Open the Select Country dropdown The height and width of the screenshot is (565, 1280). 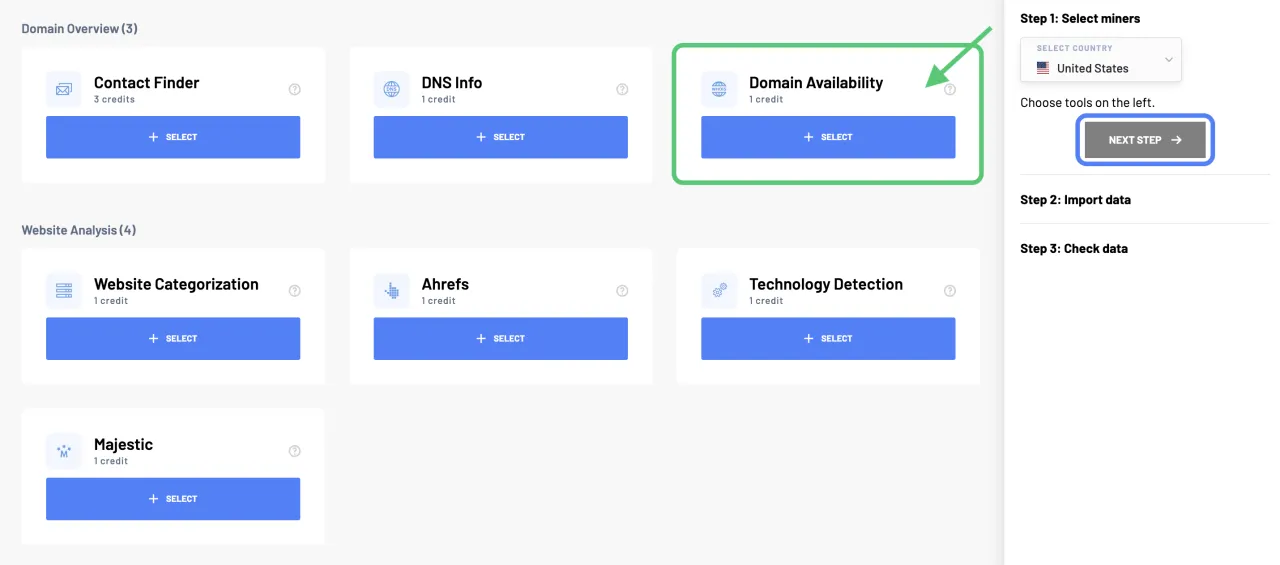coord(1100,60)
